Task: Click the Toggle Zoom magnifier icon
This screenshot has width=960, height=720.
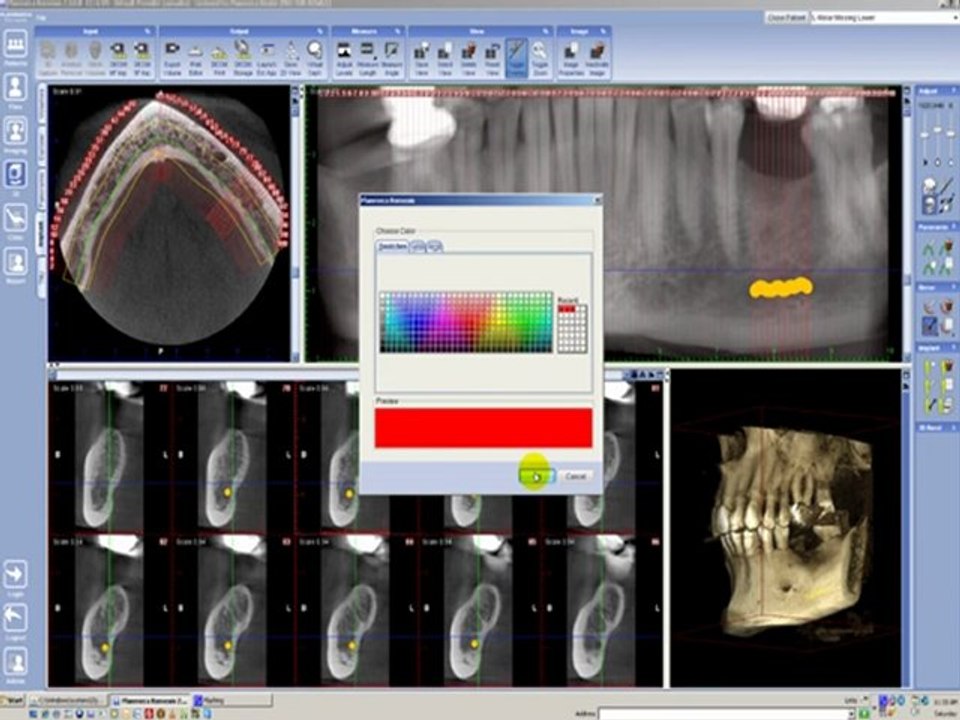Action: pos(539,59)
